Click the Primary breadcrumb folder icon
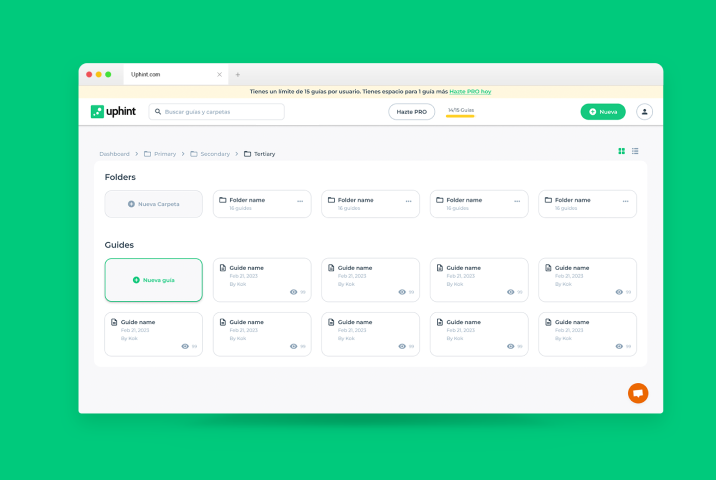Viewport: 716px width, 480px height. point(147,154)
